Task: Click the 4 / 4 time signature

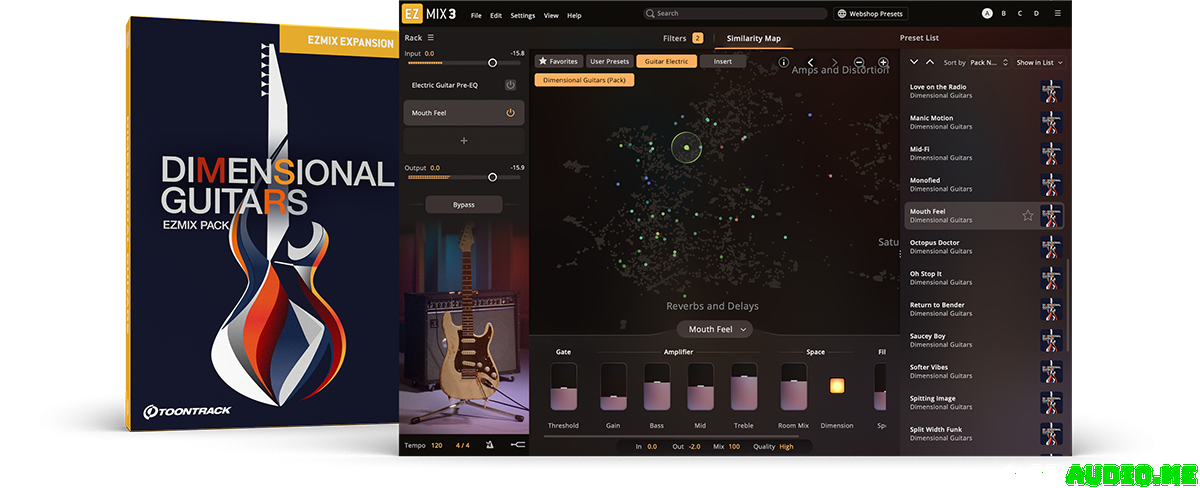Action: pos(463,445)
